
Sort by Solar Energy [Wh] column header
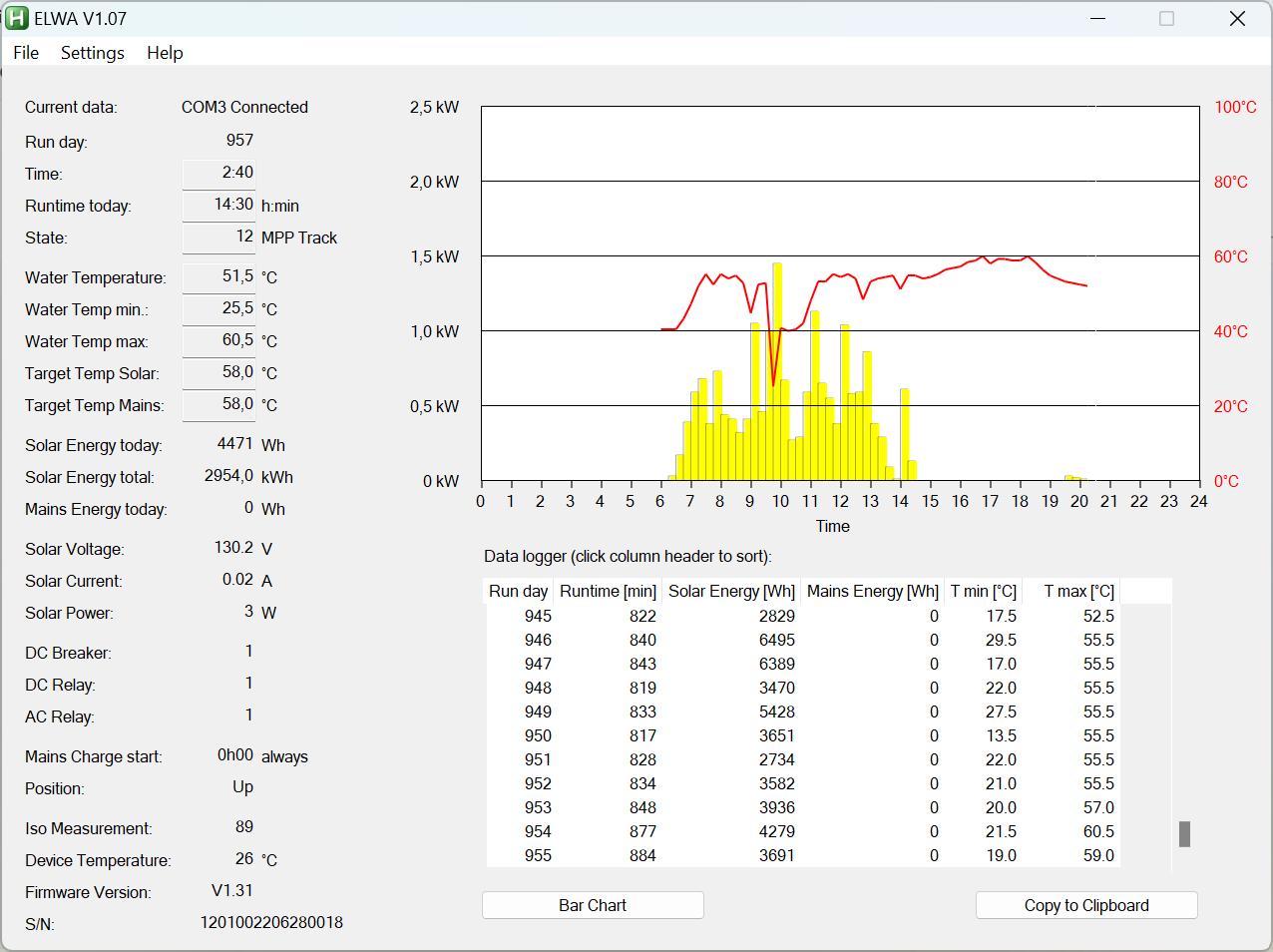(731, 591)
